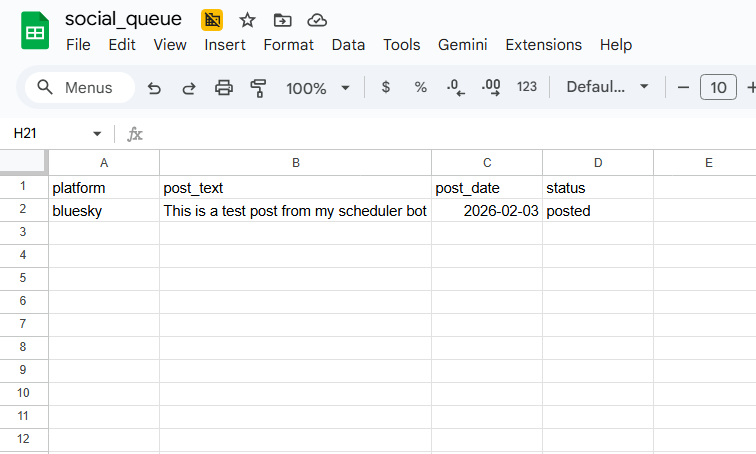Click the 'post_text' header cell
The image size is (756, 454).
(296, 187)
